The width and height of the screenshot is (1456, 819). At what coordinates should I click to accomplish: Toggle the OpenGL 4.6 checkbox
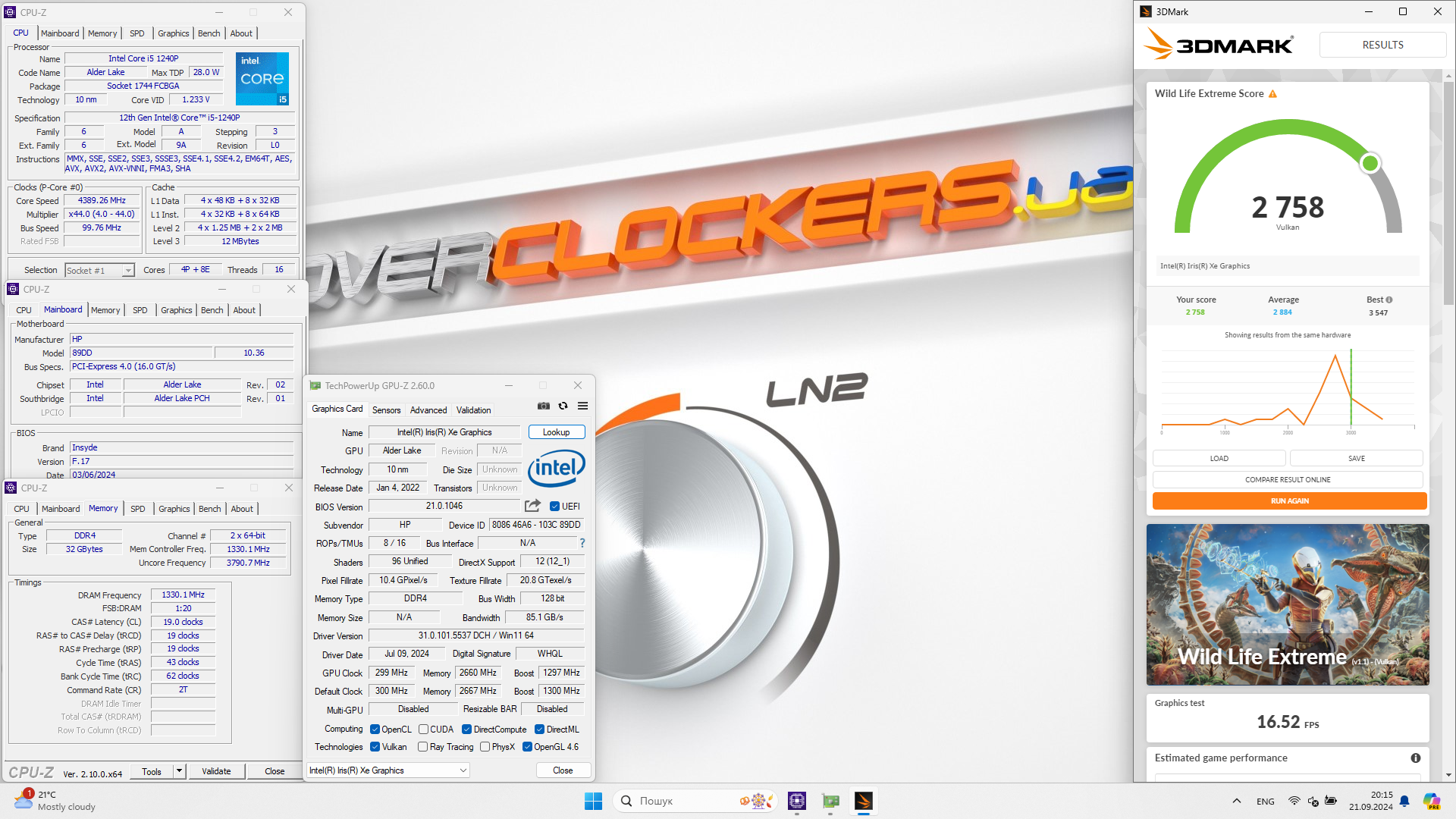527,747
